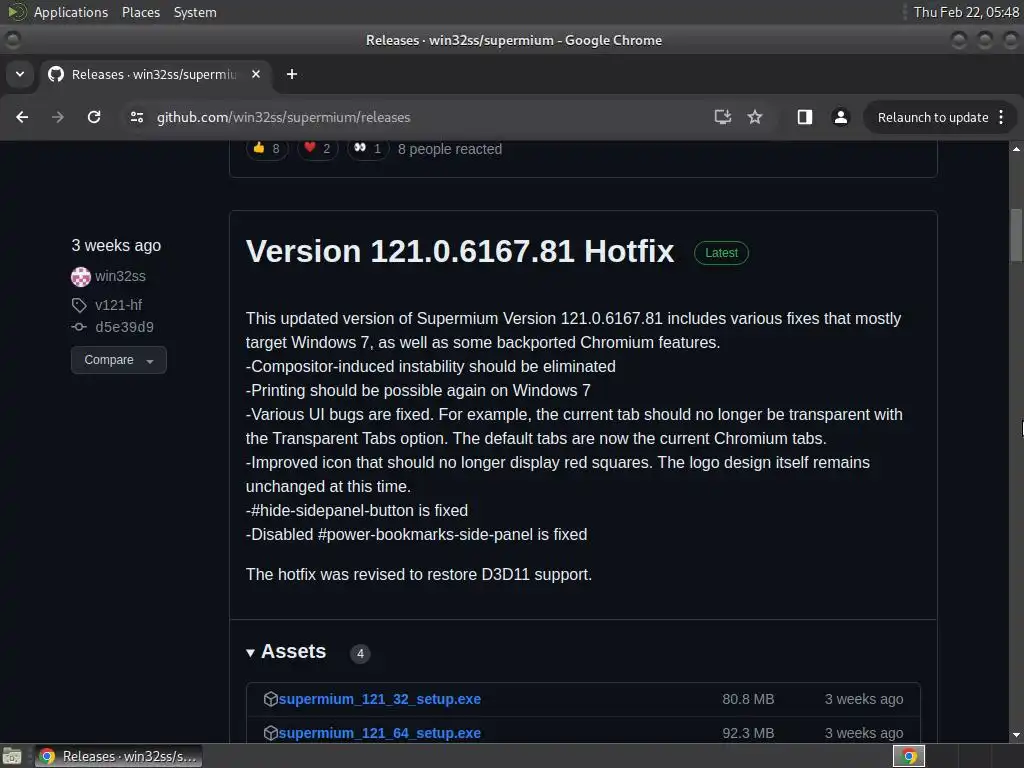Click the Releases window button in taskbar

pos(119,756)
